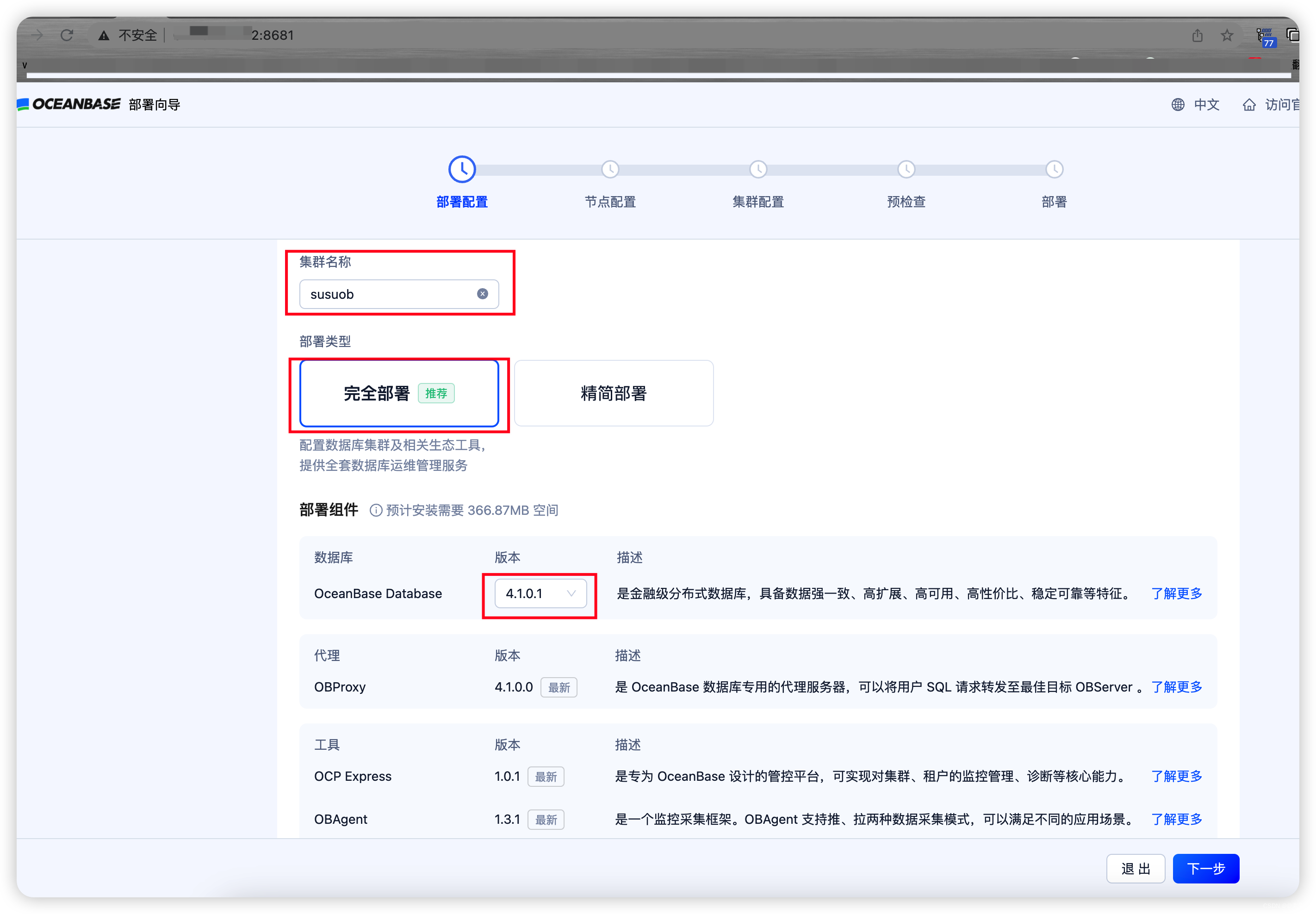Open the 中文 language switcher
This screenshot has width=1316, height=914.
tap(1207, 105)
